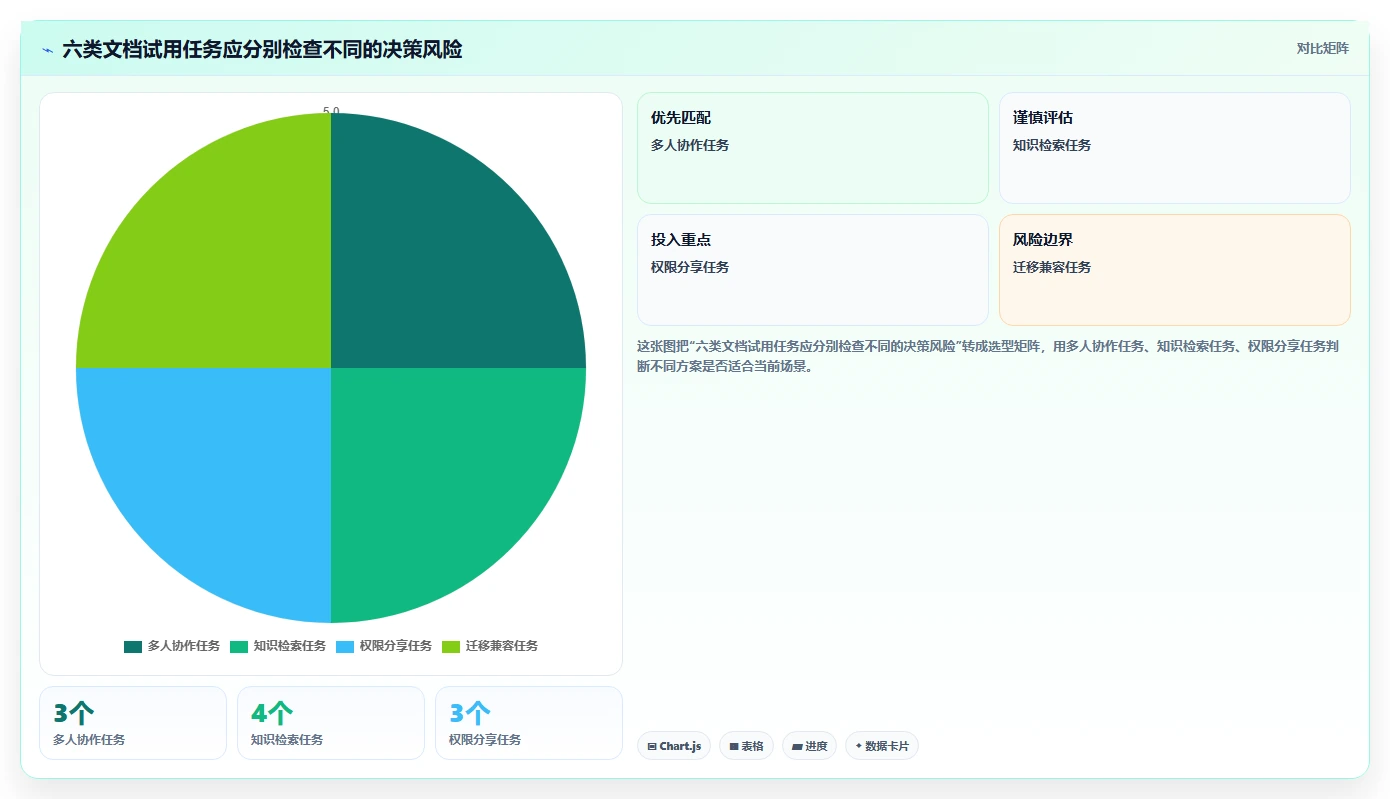Select the 表格 tag chip
Screen dimensions: 1390x799
pyautogui.click(x=746, y=746)
